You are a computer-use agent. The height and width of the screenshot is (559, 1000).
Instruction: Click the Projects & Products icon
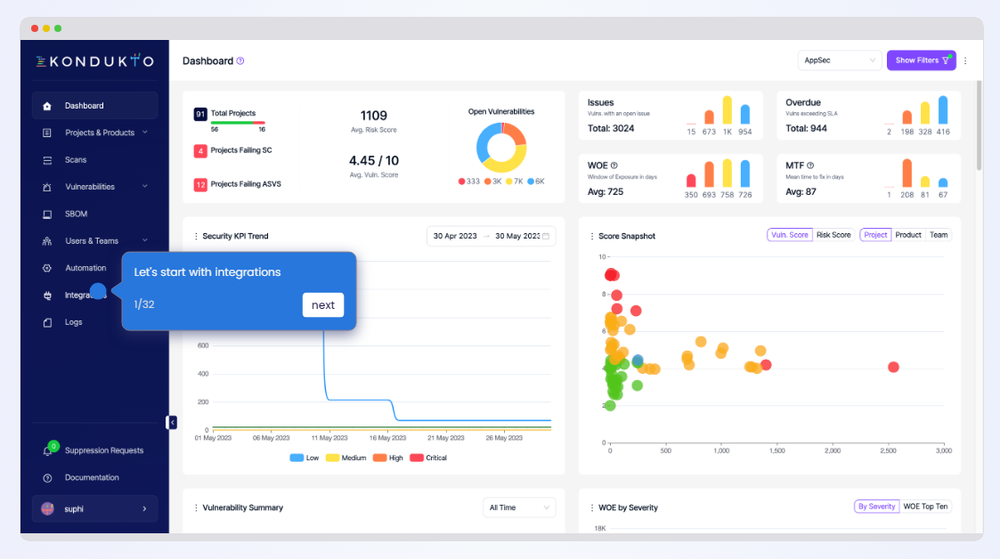coord(47,133)
